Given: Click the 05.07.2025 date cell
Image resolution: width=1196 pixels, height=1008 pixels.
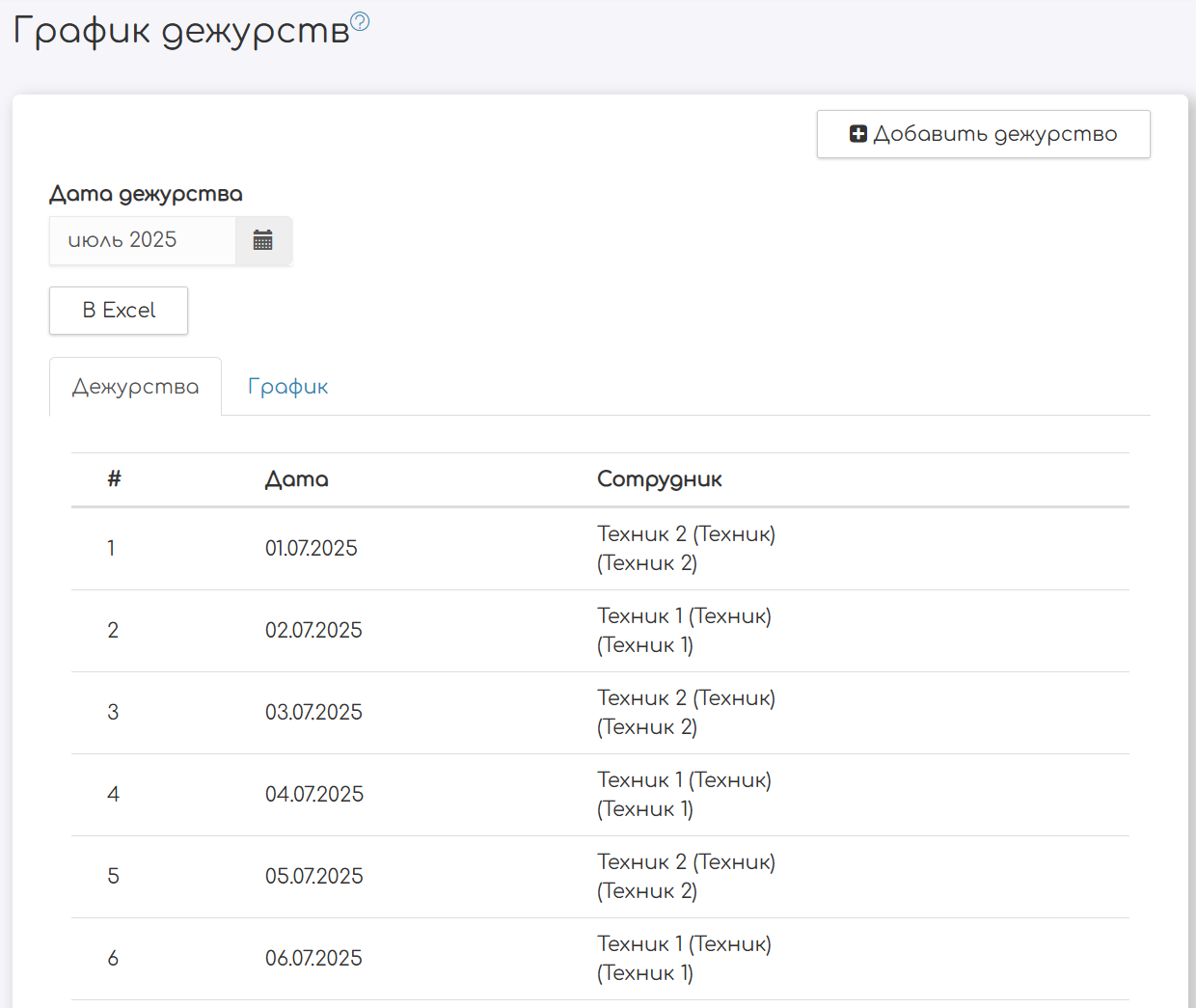Looking at the screenshot, I should point(313,877).
